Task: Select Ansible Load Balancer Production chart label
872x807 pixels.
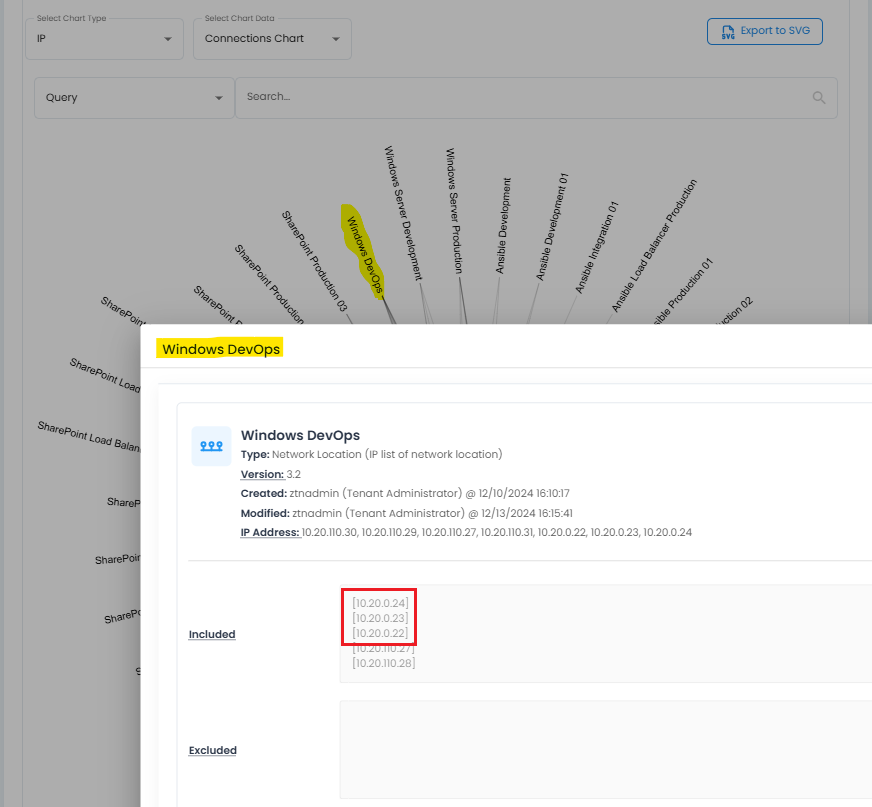Action: click(654, 246)
